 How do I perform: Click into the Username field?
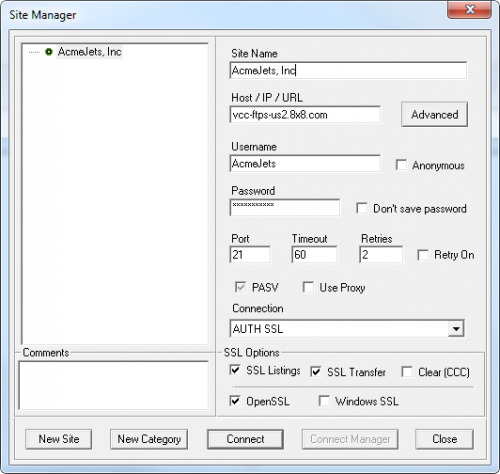click(305, 163)
